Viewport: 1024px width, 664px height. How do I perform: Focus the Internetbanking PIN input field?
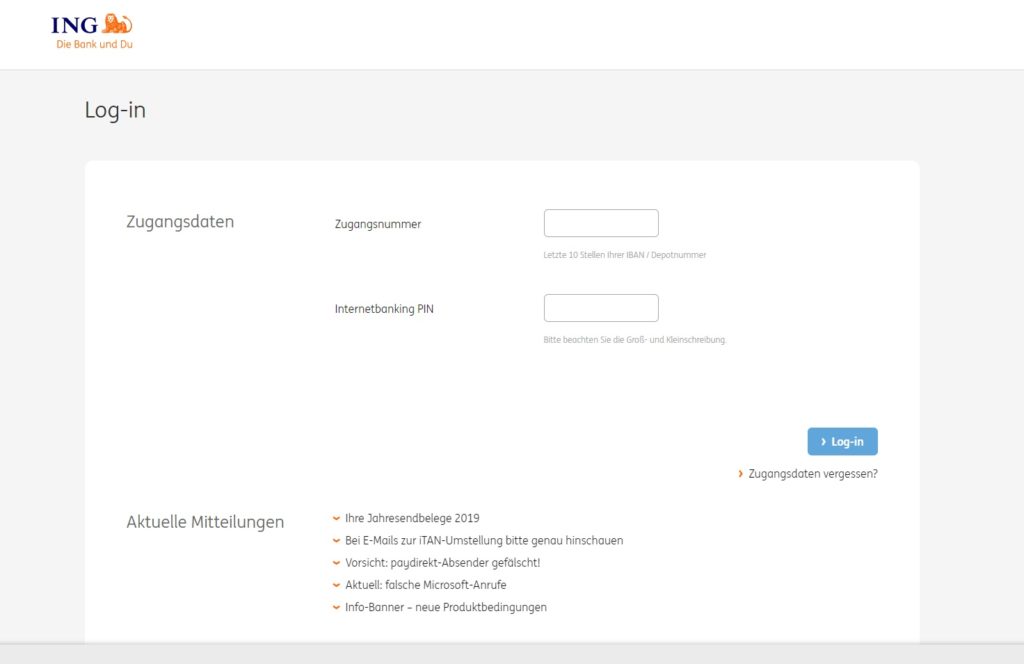[601, 308]
